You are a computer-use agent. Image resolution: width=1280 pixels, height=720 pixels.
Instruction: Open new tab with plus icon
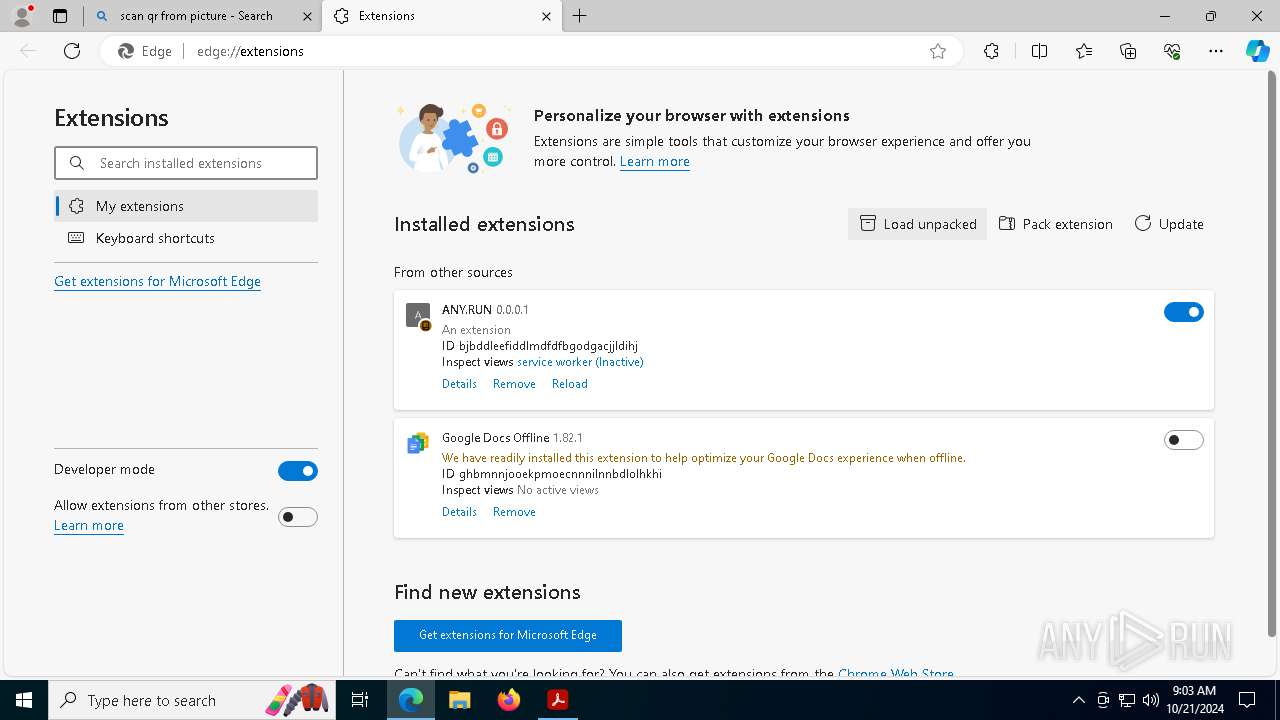click(580, 16)
